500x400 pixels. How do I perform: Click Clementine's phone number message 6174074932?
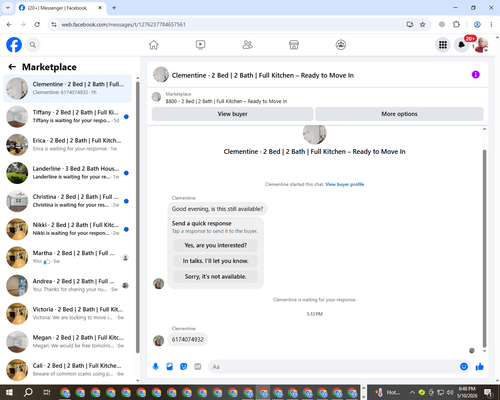tap(188, 339)
